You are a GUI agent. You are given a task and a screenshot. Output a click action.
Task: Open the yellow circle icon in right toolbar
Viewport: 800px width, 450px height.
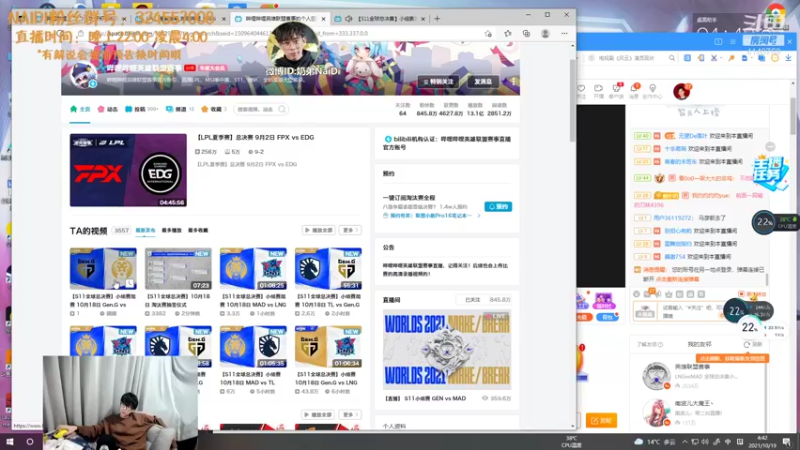click(775, 58)
